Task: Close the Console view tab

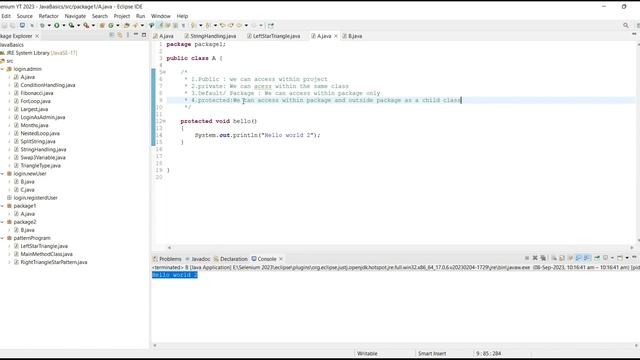Action: [281, 259]
